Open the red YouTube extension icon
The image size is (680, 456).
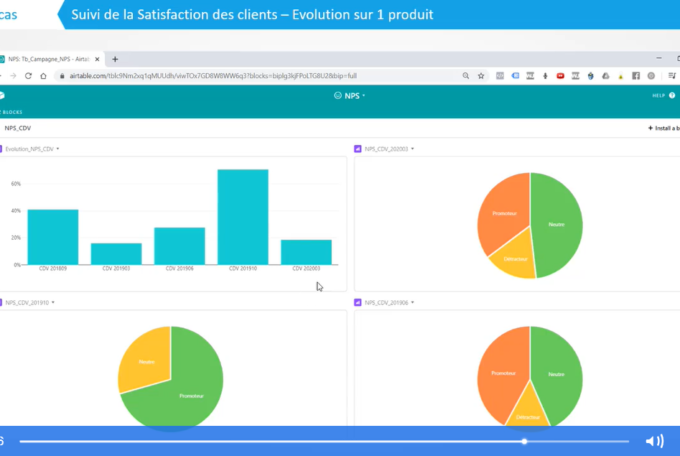[x=560, y=76]
